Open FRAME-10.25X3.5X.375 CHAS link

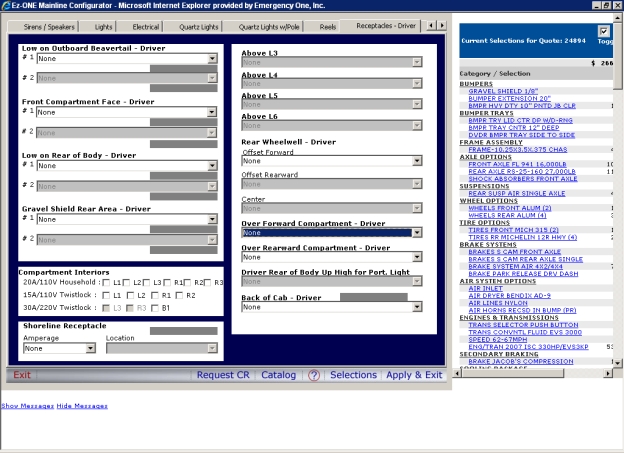pyautogui.click(x=518, y=150)
